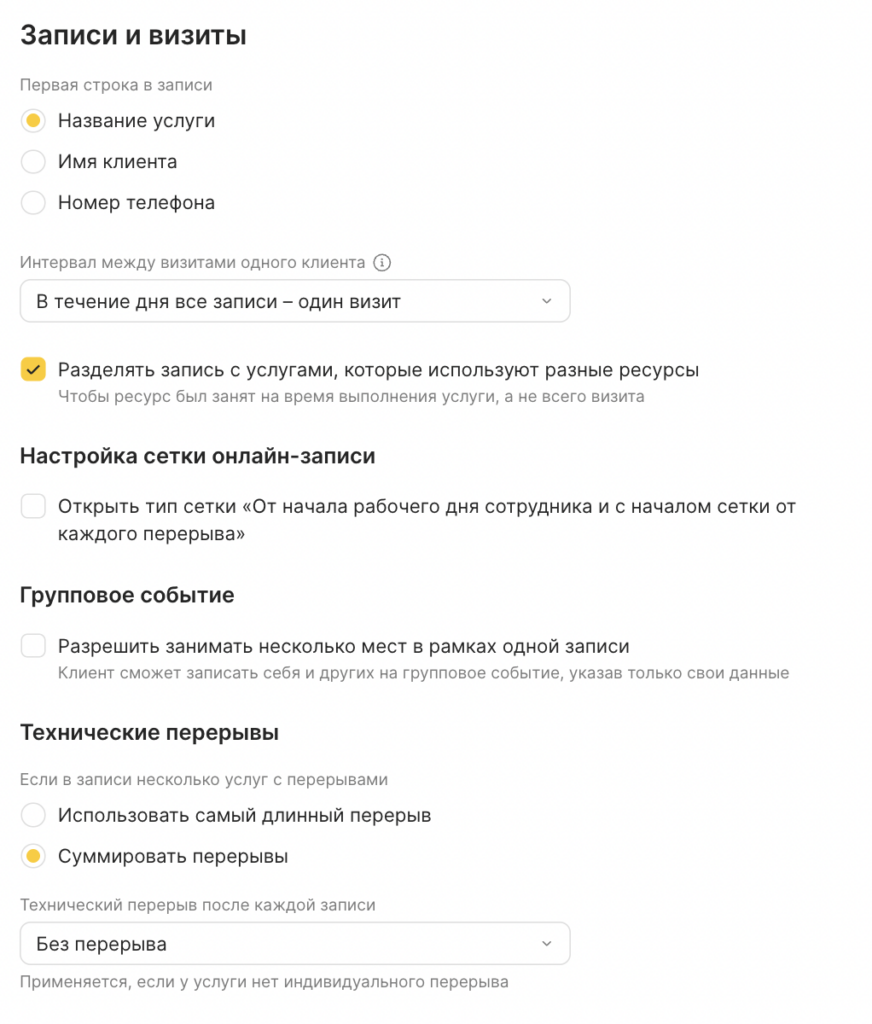This screenshot has width=872, height=1024.
Task: Click the 'Технические перерывы' section heading
Action: pos(149,733)
